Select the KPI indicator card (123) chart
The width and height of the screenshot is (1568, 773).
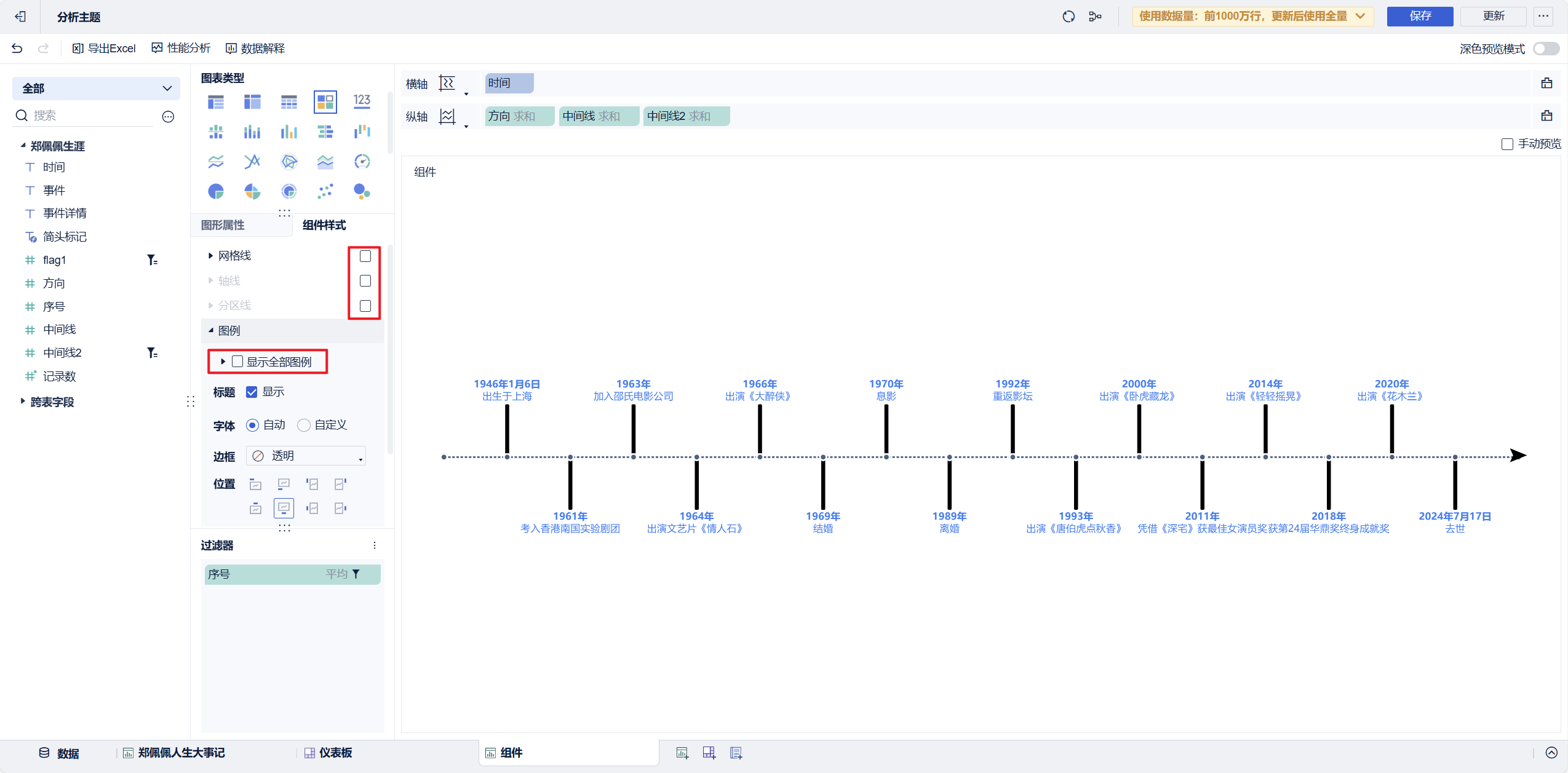(x=362, y=101)
